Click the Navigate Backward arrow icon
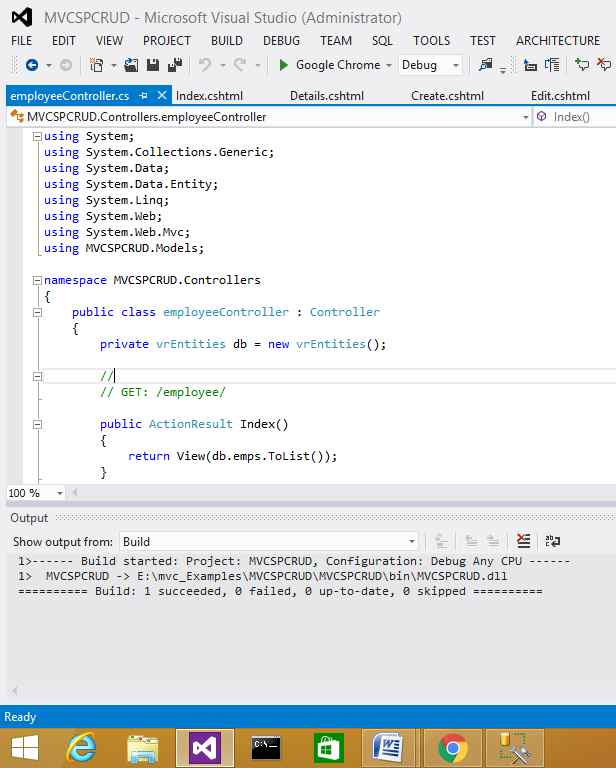Screen dimensions: 616x768 click(32, 65)
